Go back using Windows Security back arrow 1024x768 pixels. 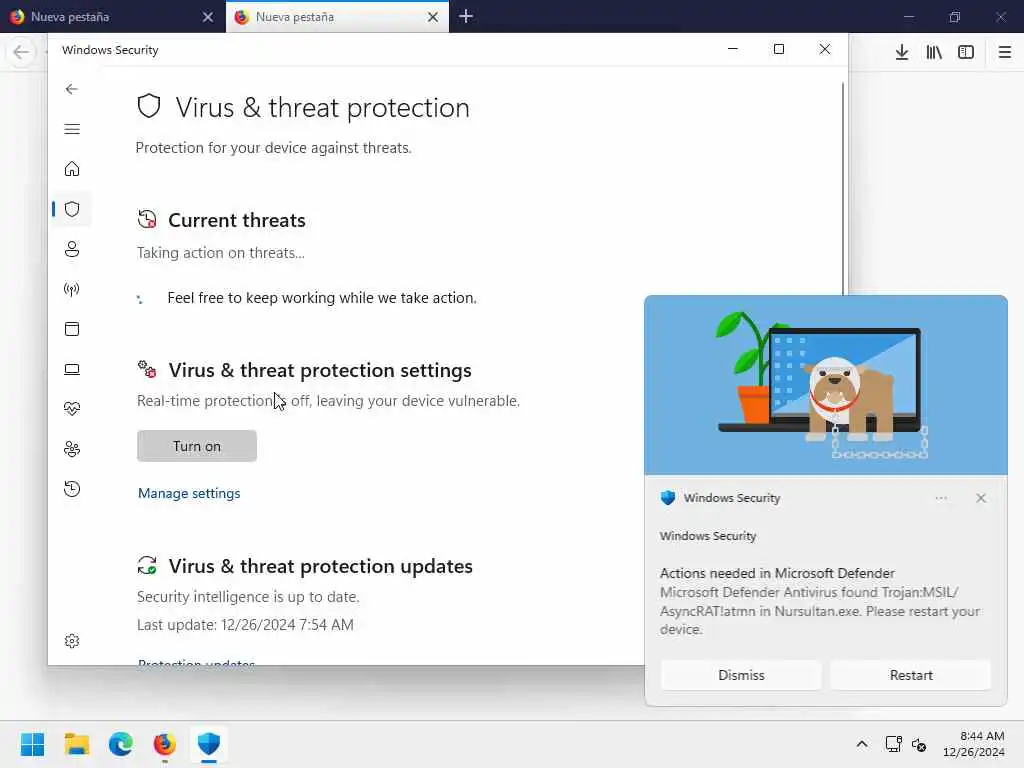click(x=72, y=89)
